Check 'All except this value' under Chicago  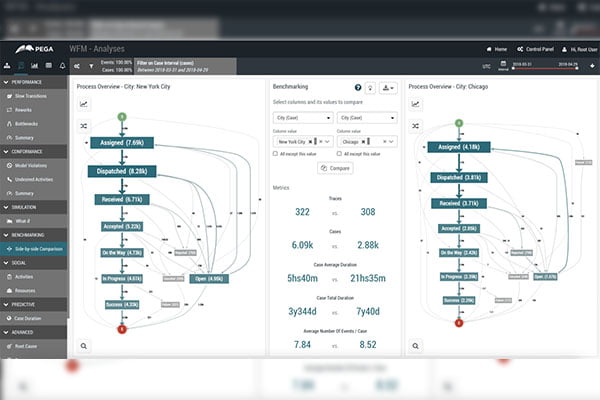[x=340, y=153]
